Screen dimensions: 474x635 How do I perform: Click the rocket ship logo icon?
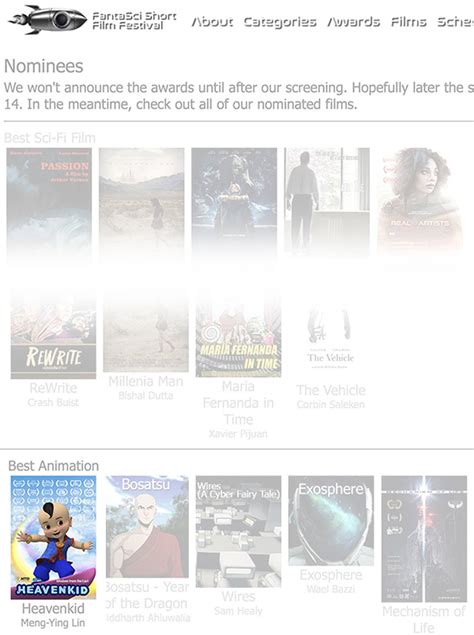[x=48, y=19]
